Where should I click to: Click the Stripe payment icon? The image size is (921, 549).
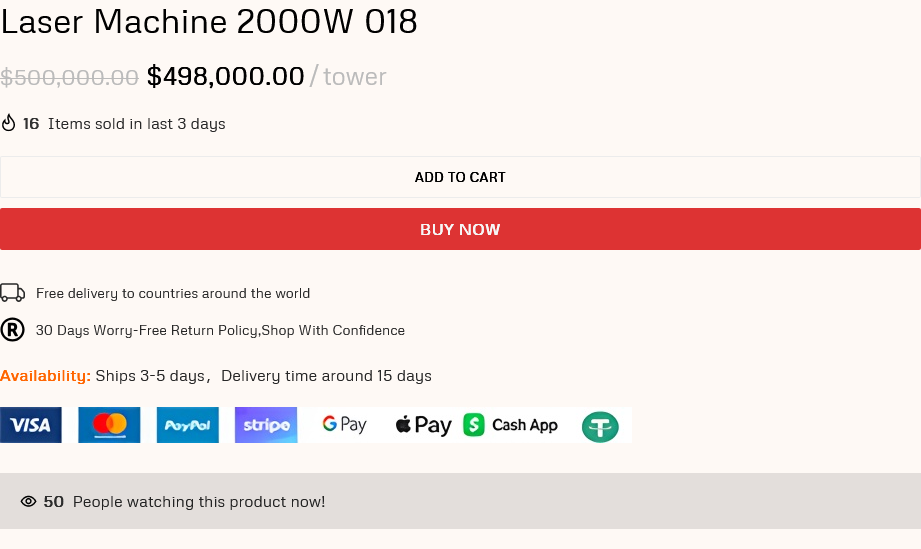point(266,425)
